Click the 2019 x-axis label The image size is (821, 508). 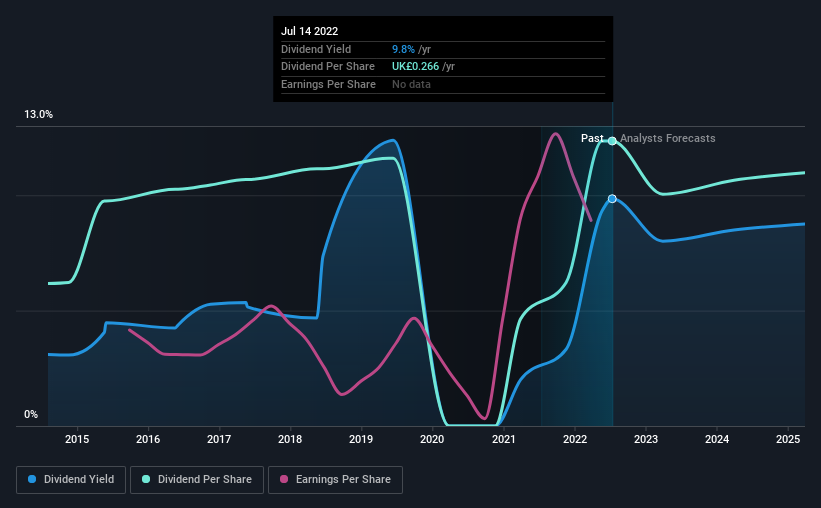coord(361,439)
